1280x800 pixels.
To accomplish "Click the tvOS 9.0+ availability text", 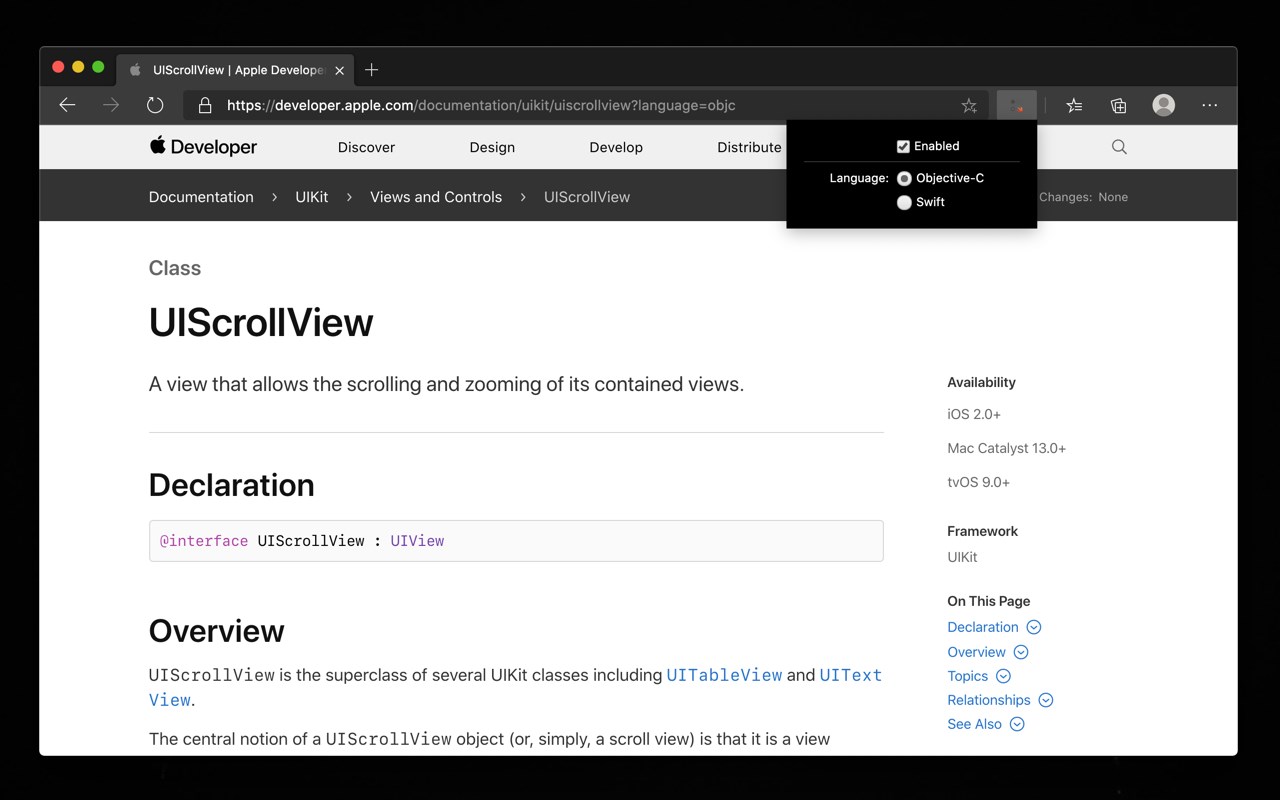I will click(979, 482).
